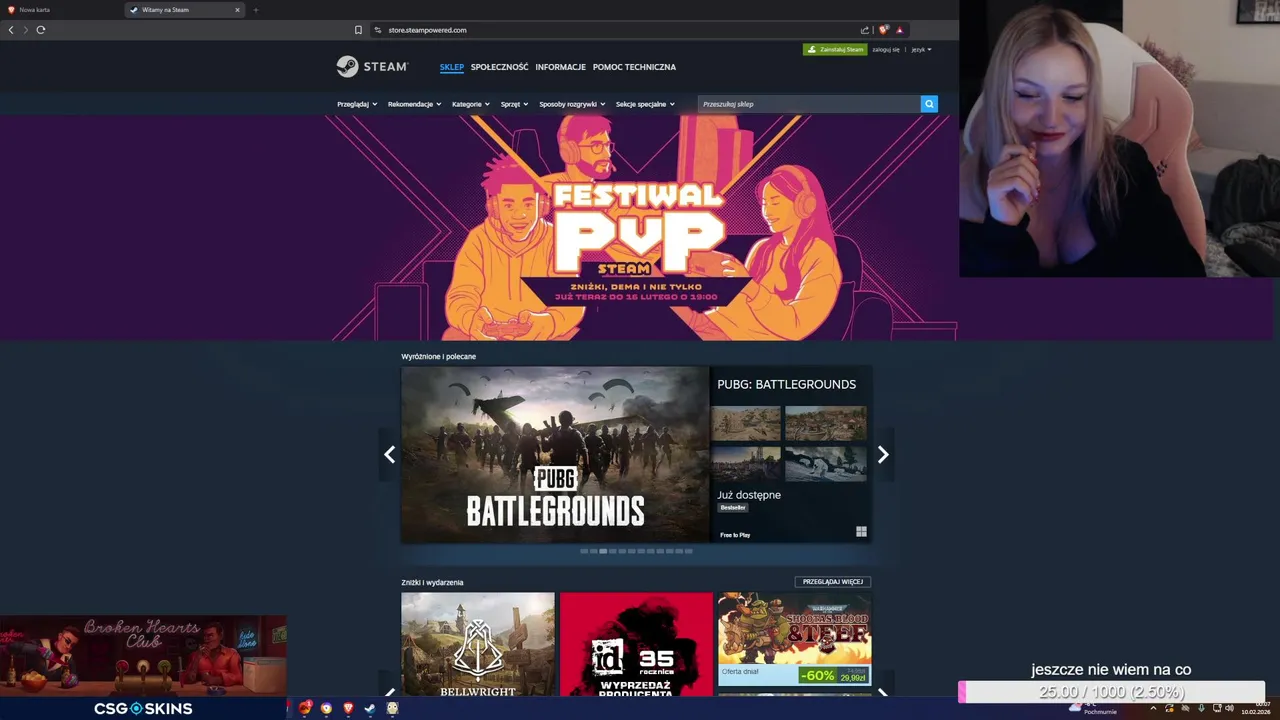The width and height of the screenshot is (1280, 720).
Task: Click the Windows platform icon on the PUBG card
Action: 861,532
